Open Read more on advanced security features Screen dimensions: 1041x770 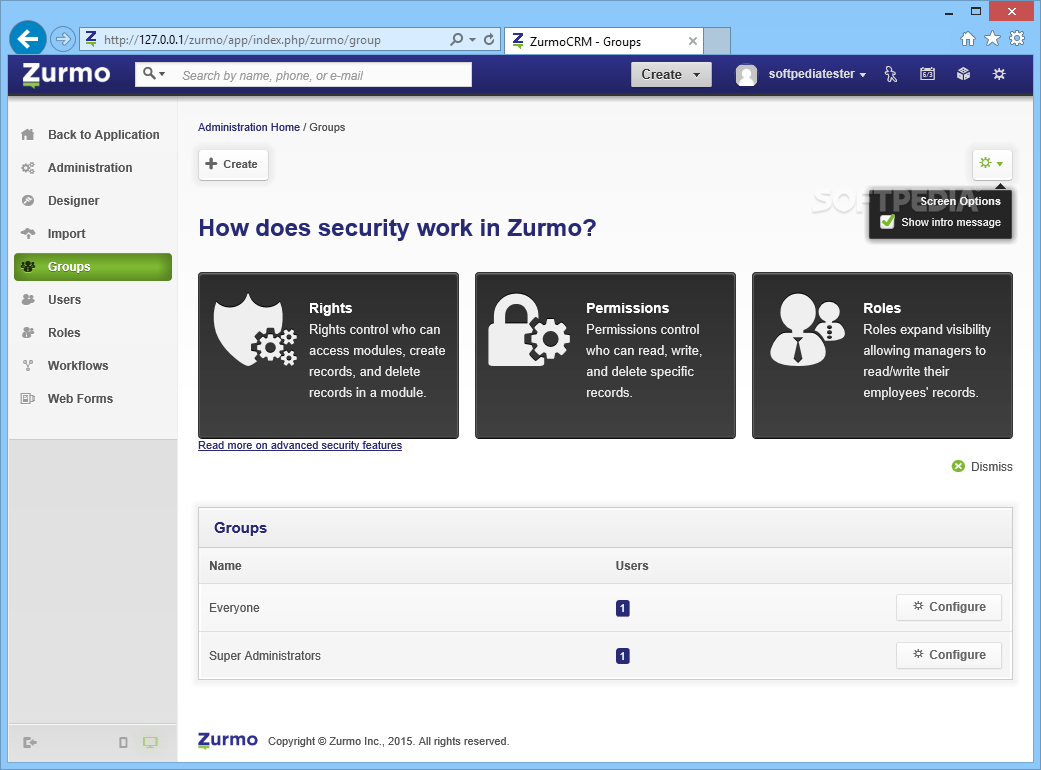300,445
